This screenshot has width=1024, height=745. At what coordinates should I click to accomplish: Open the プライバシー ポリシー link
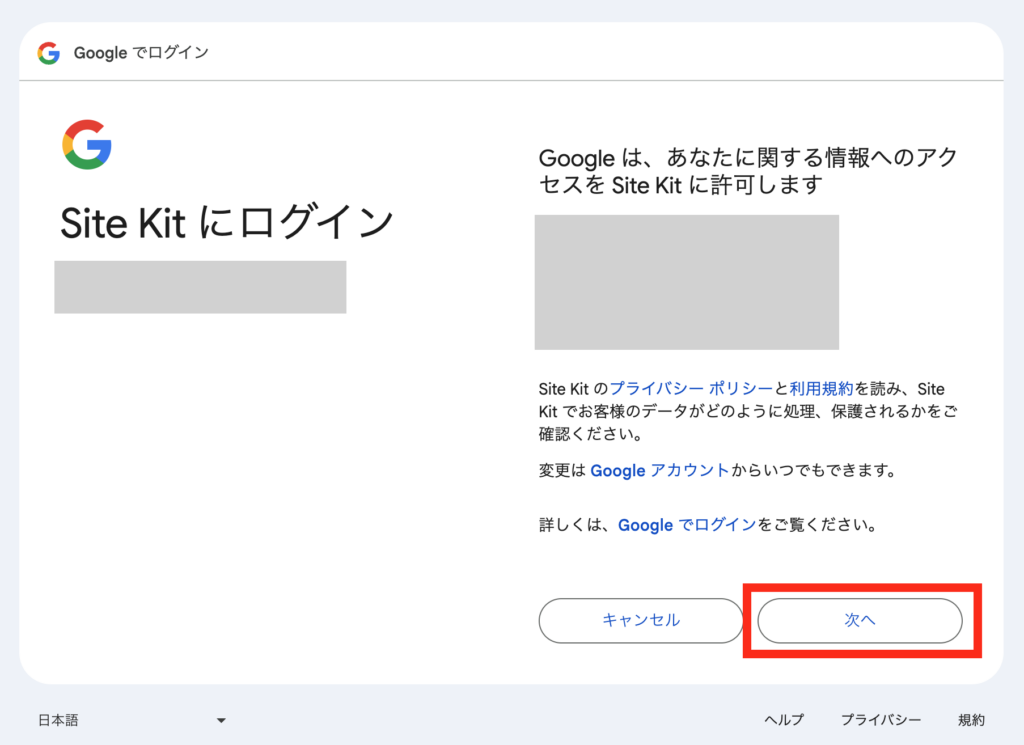pyautogui.click(x=691, y=389)
